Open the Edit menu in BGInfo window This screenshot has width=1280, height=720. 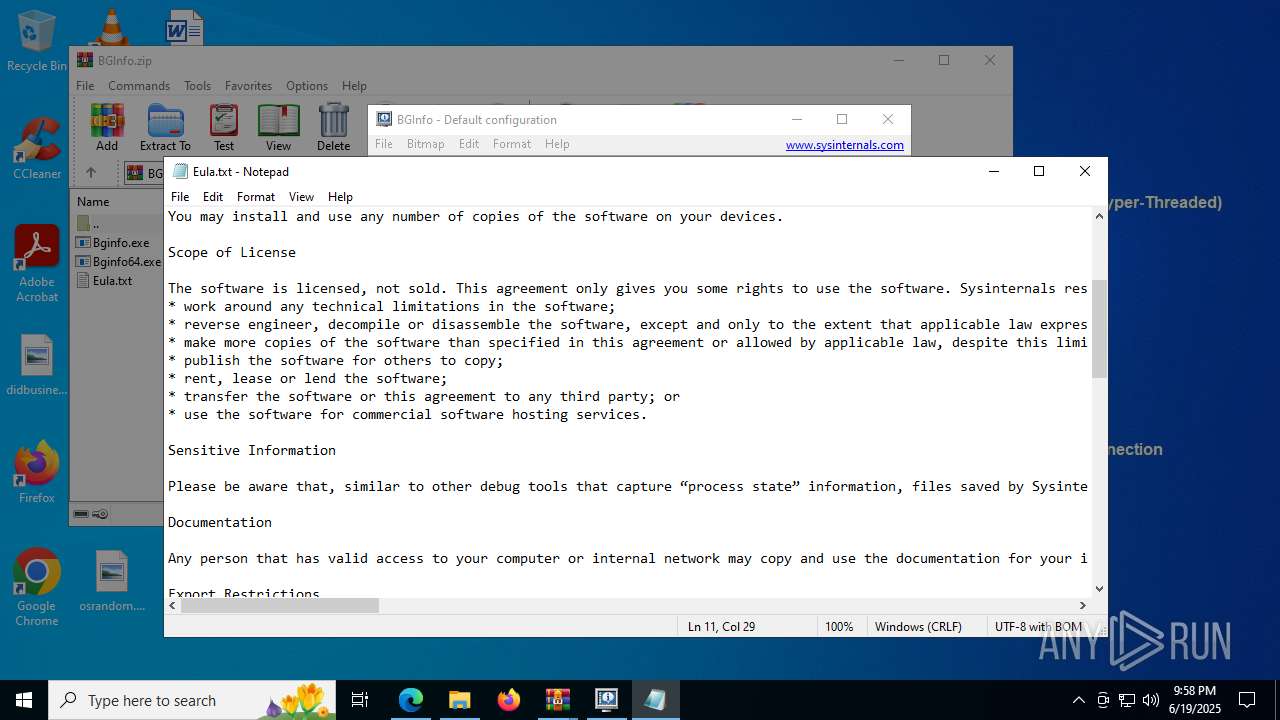pos(469,144)
